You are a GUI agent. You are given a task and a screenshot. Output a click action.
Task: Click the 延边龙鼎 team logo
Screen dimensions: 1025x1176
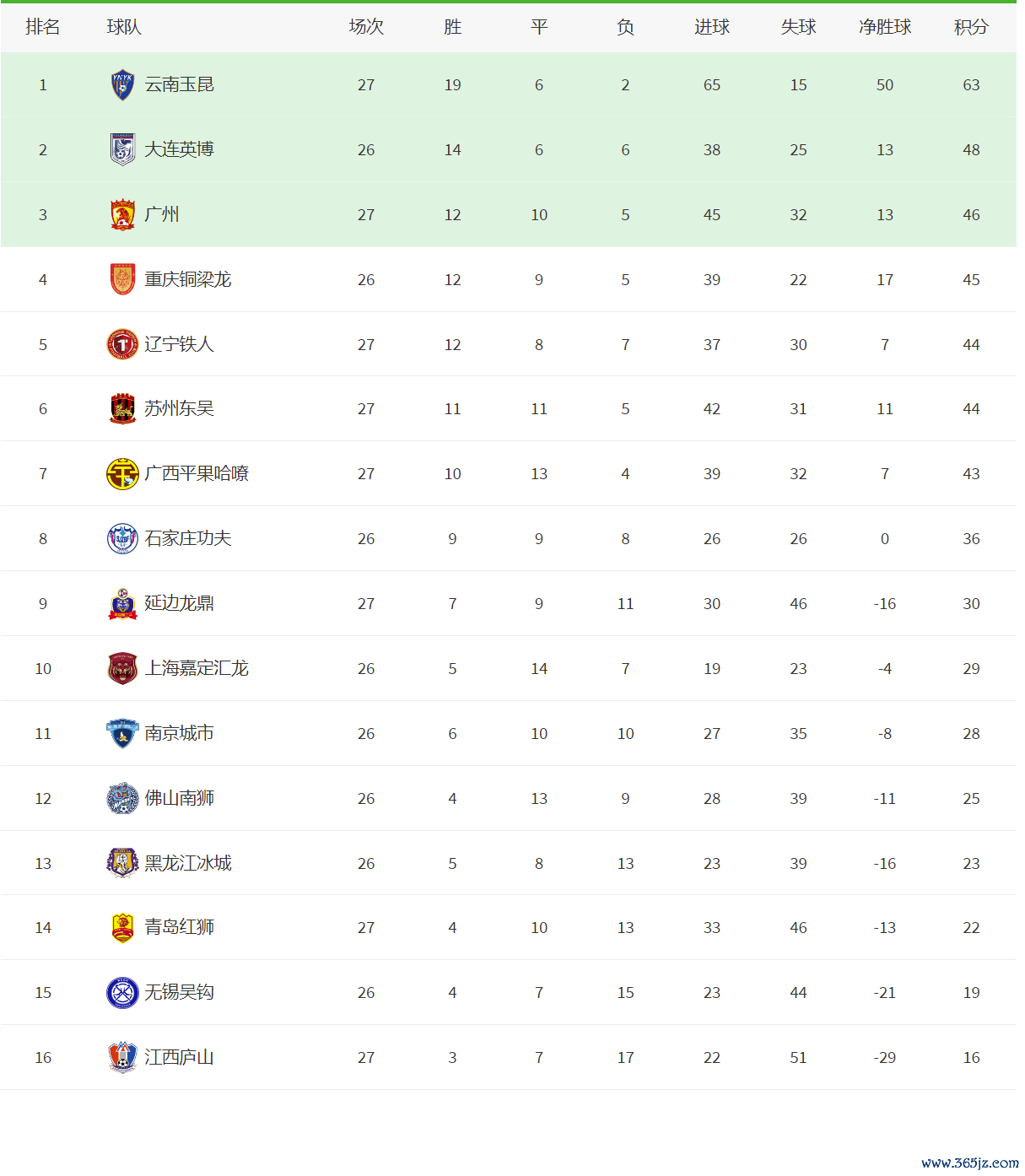122,604
